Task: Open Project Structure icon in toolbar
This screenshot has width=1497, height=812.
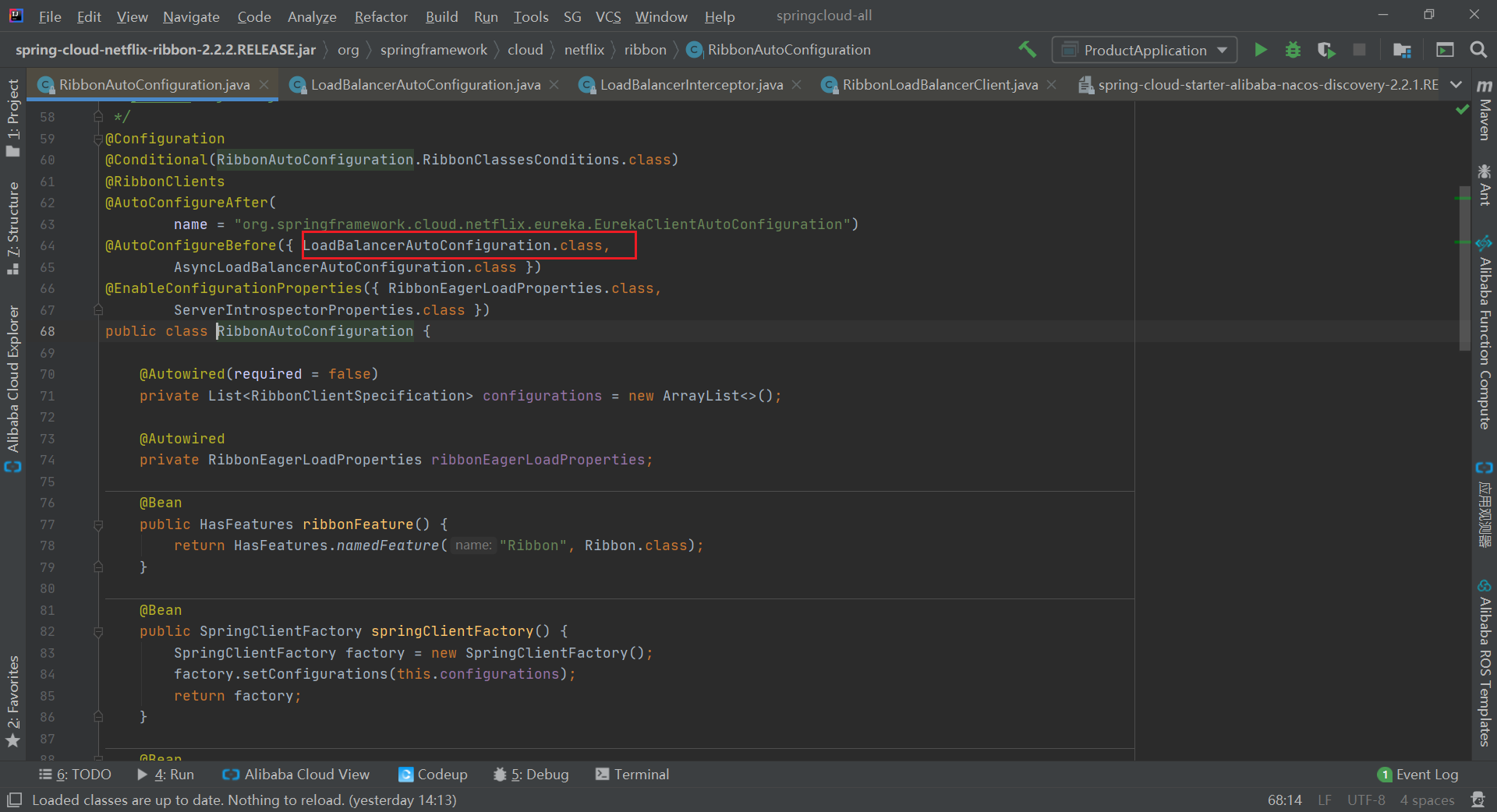Action: [x=1402, y=50]
